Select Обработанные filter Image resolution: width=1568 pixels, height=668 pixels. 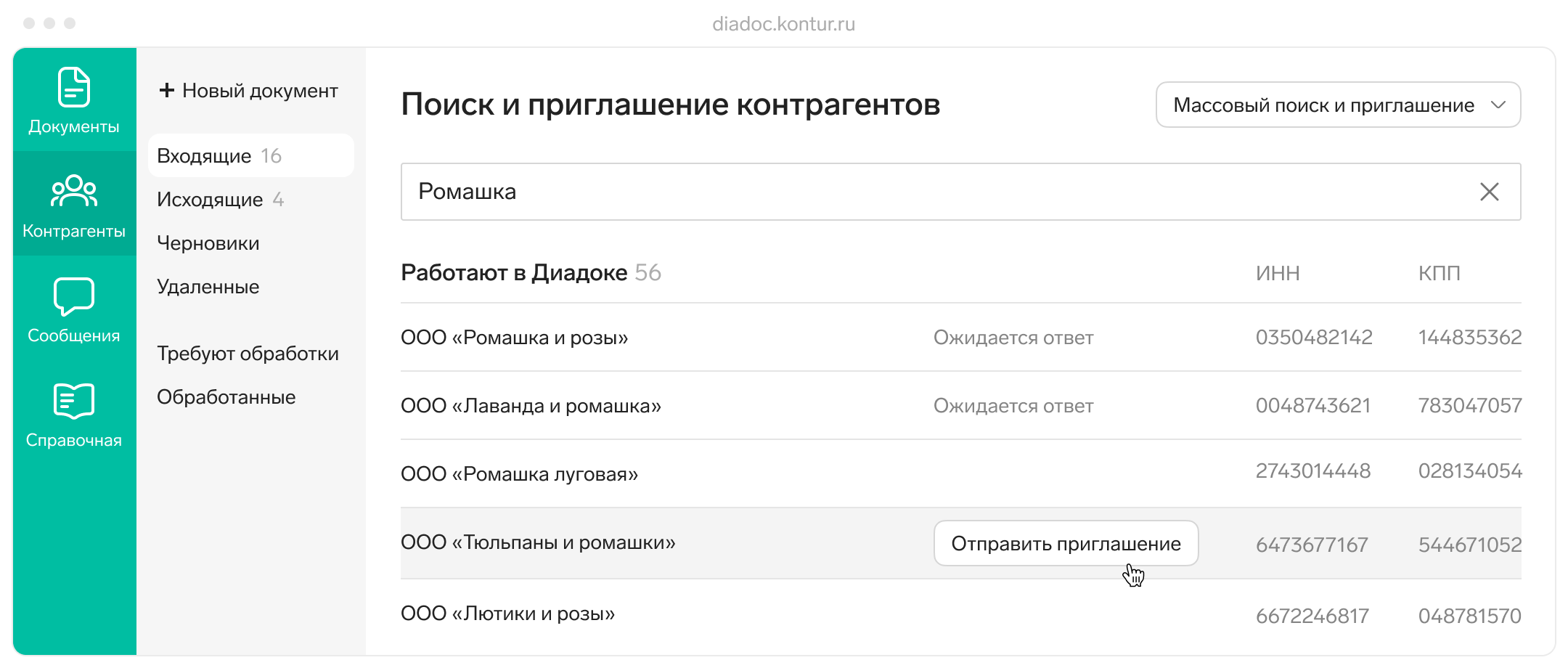point(226,397)
